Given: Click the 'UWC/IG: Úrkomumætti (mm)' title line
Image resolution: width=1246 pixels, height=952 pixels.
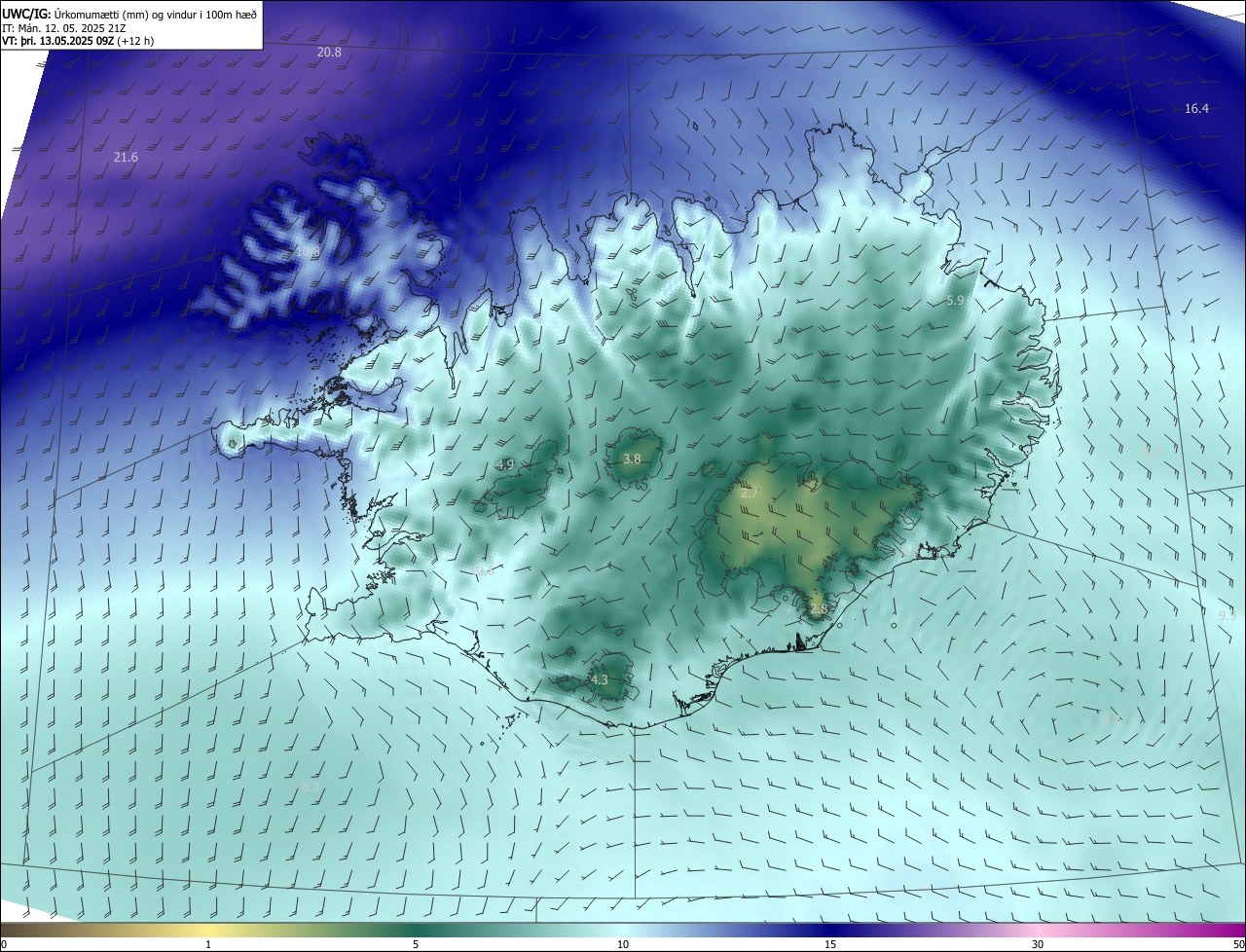Looking at the screenshot, I should (129, 14).
